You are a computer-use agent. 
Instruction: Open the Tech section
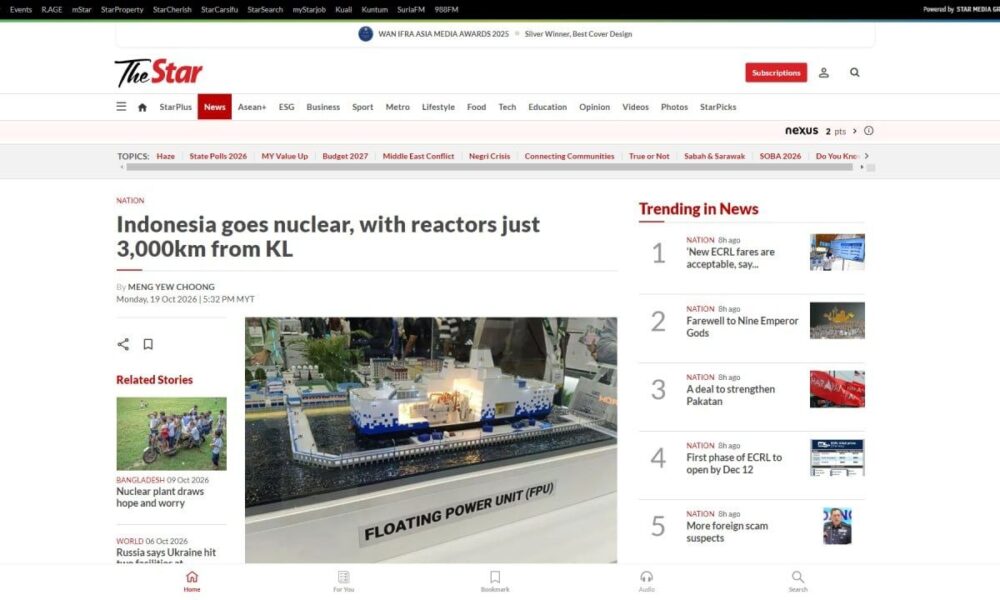(507, 107)
